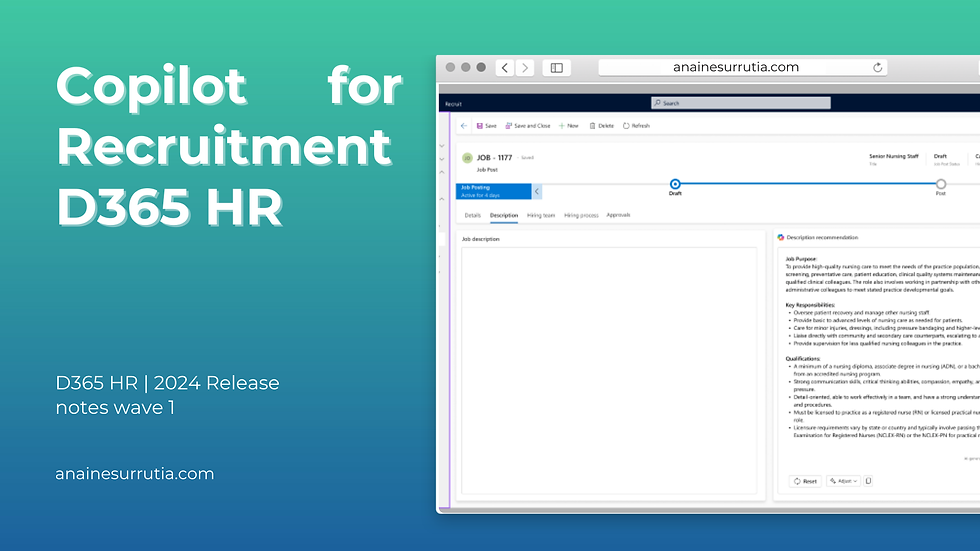Go forward with the browser forward arrow

pos(525,67)
